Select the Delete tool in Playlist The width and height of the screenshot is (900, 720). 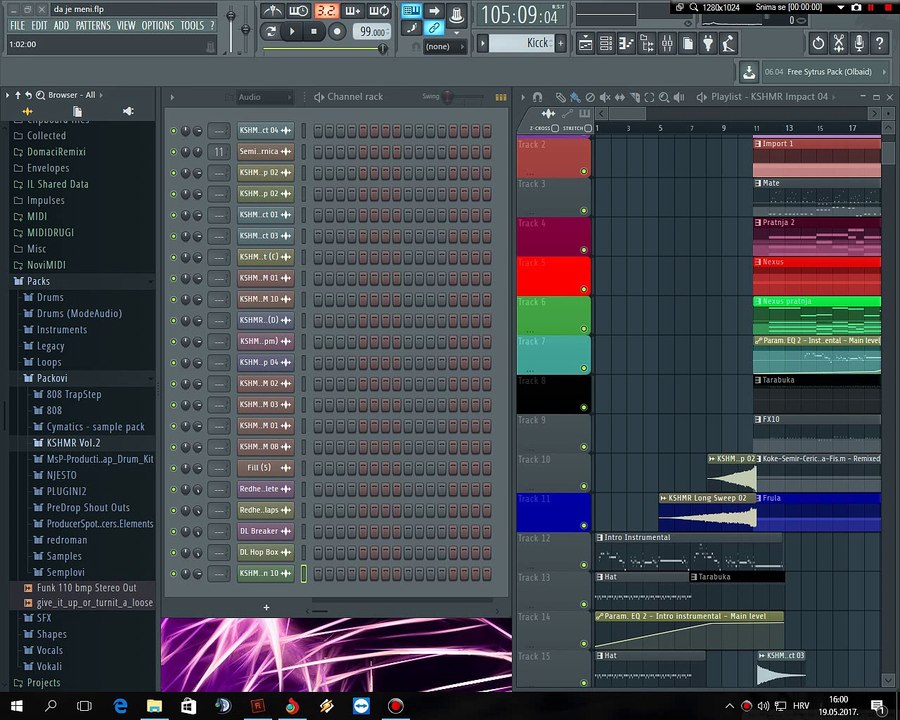[x=590, y=97]
